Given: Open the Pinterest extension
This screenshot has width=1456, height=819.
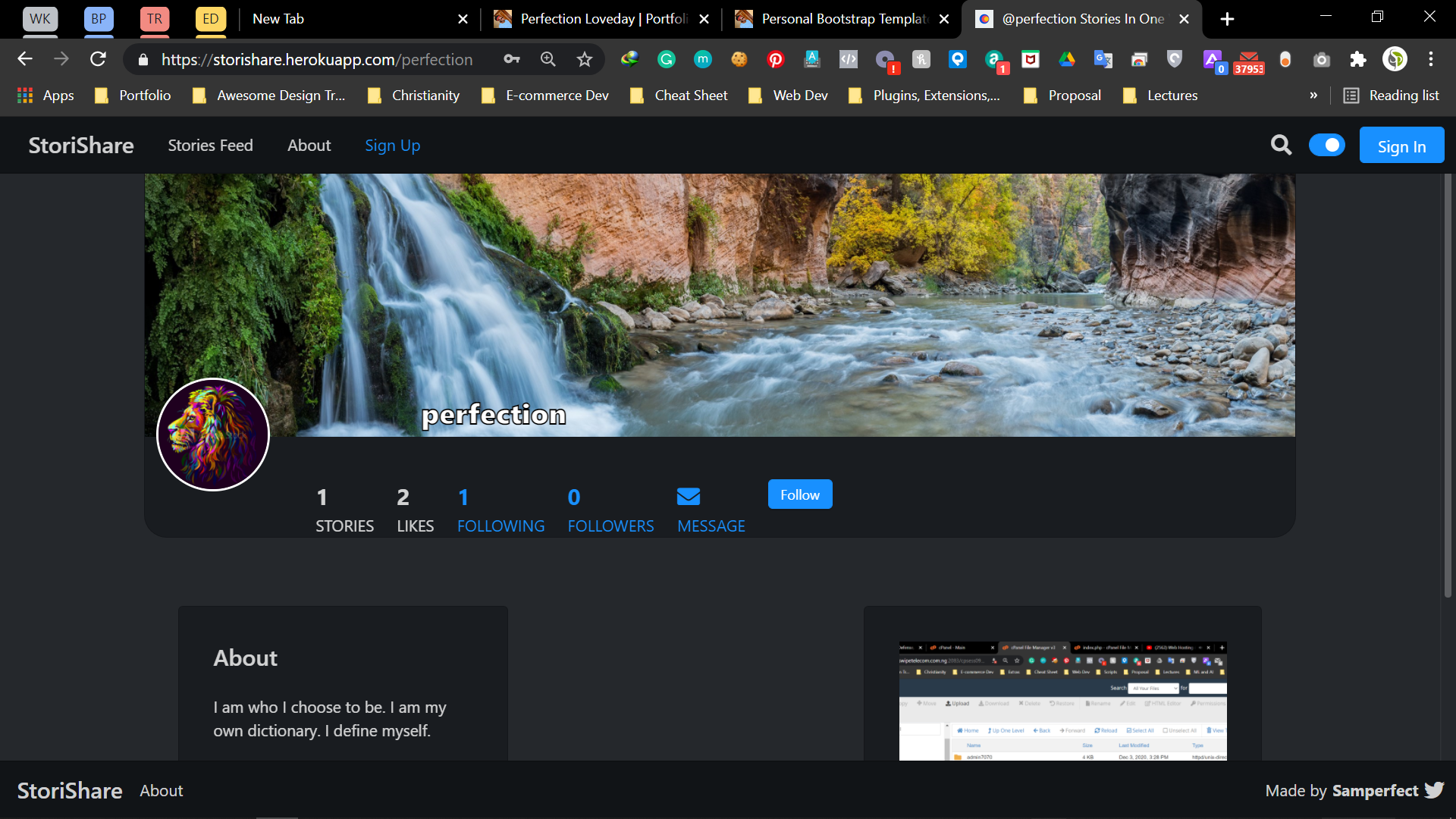Looking at the screenshot, I should click(776, 59).
